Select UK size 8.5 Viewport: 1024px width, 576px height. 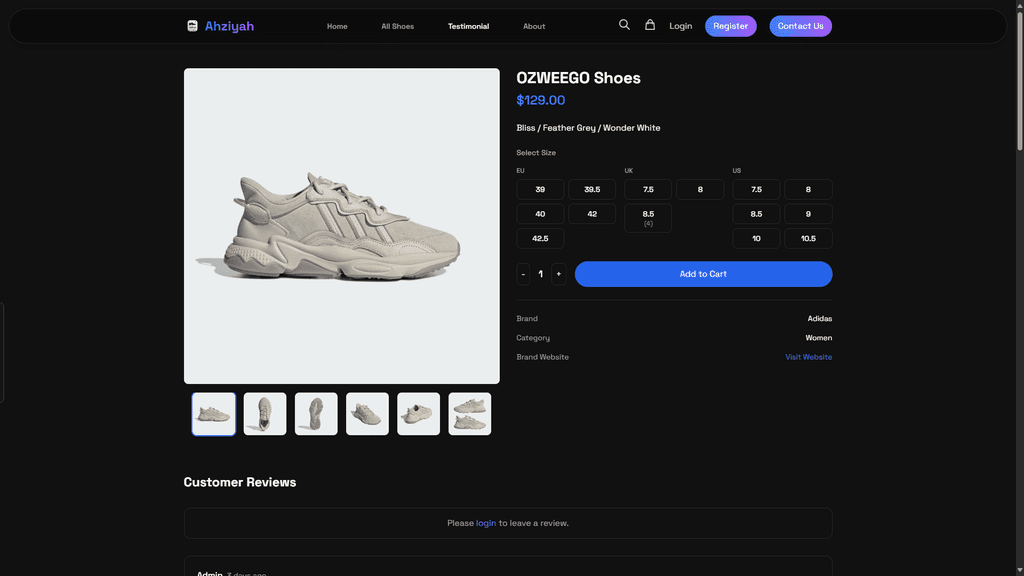point(648,218)
